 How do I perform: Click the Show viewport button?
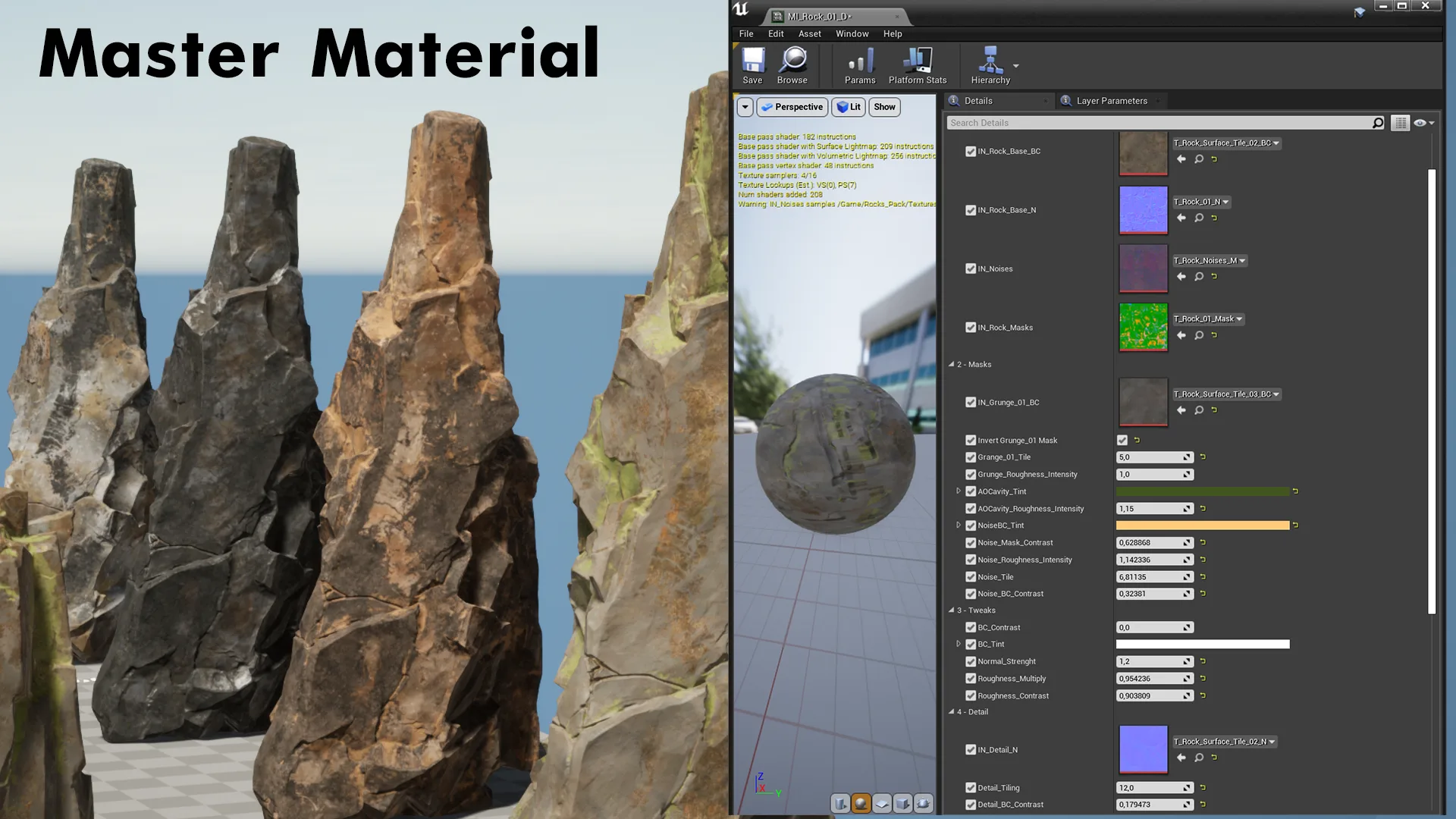pyautogui.click(x=884, y=107)
